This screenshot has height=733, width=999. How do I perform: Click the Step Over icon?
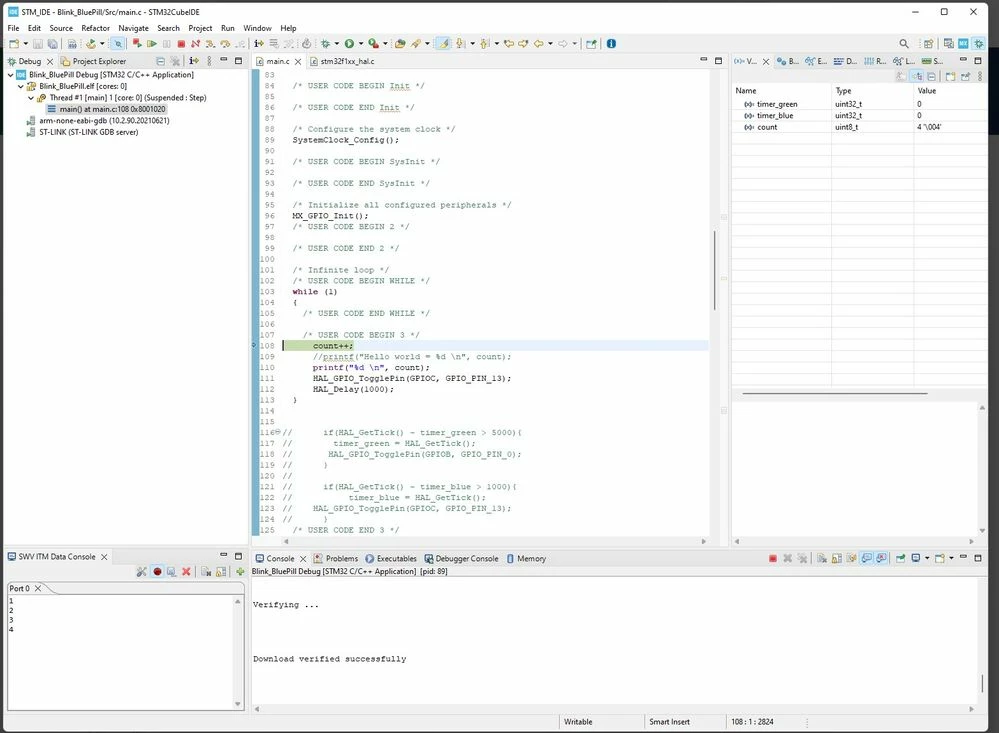pos(225,43)
